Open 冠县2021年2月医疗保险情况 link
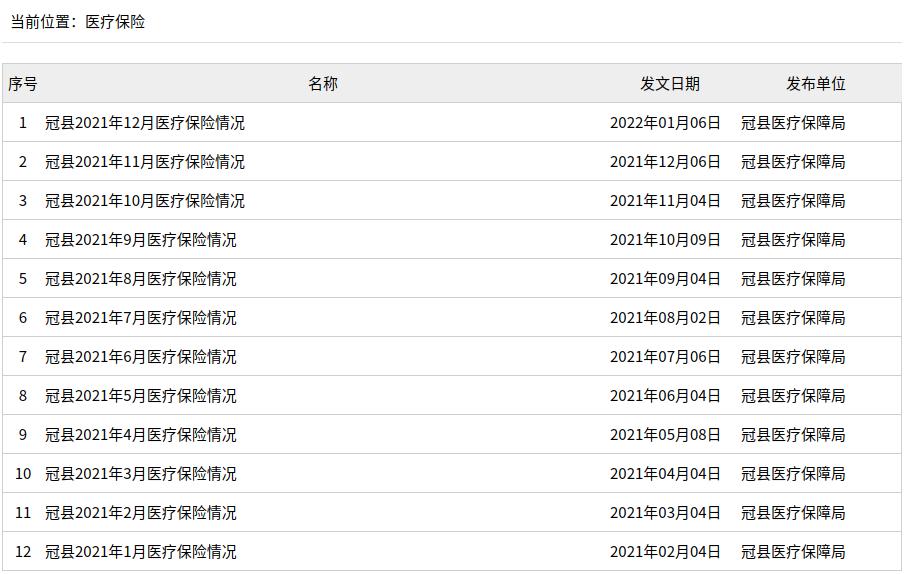Image resolution: width=910 pixels, height=574 pixels. pos(140,513)
